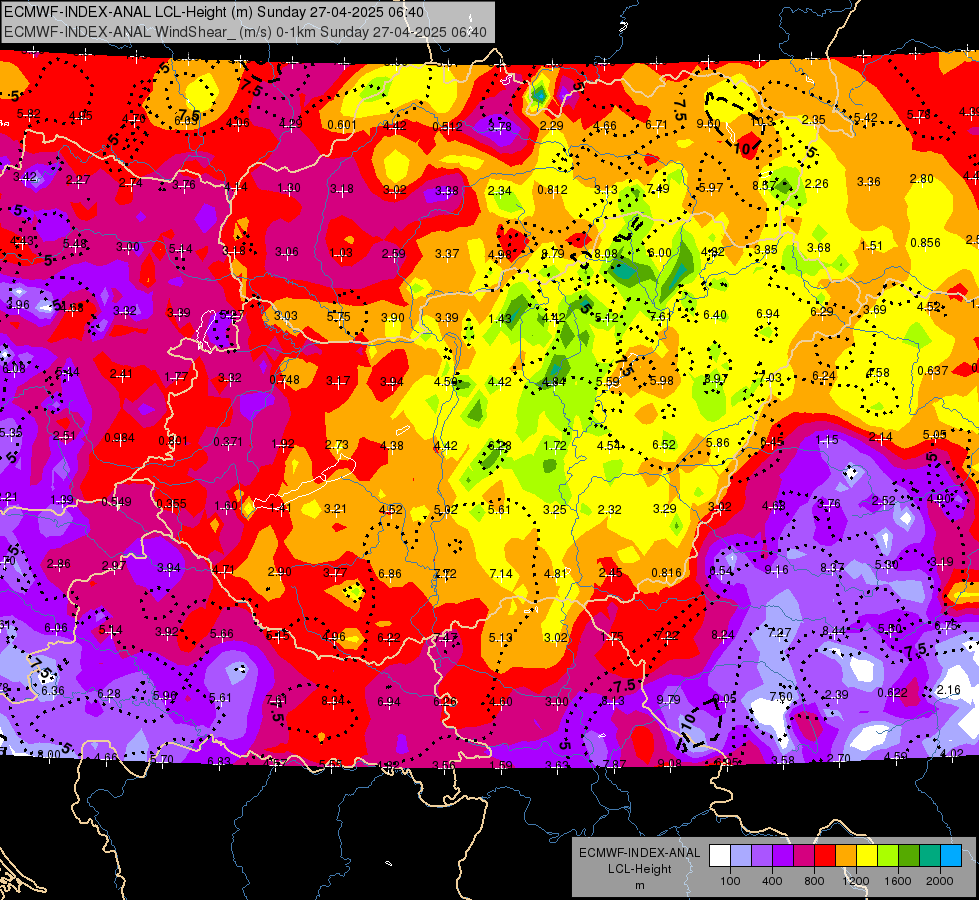The height and width of the screenshot is (900, 979).
Task: Click the wind shear value 7.14
Action: point(501,573)
